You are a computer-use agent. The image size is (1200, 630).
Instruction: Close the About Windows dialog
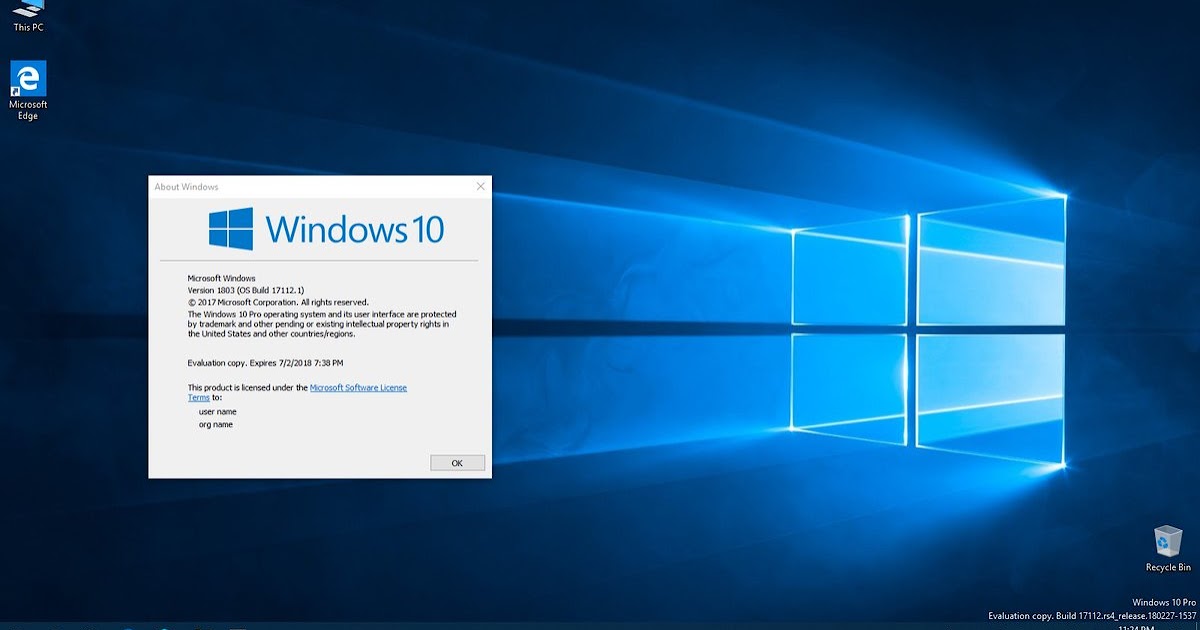[480, 186]
